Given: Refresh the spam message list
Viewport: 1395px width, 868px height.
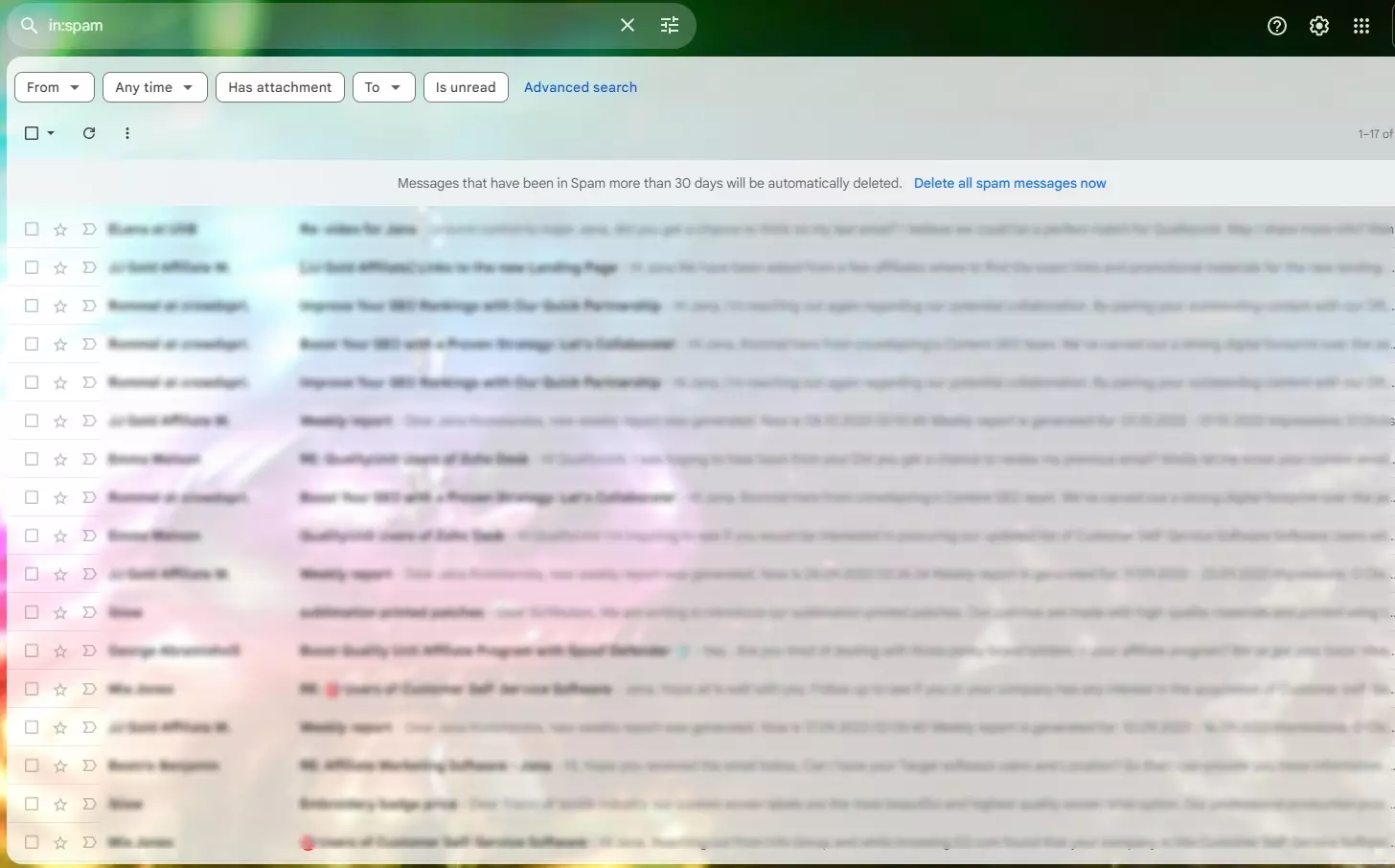Looking at the screenshot, I should point(88,133).
